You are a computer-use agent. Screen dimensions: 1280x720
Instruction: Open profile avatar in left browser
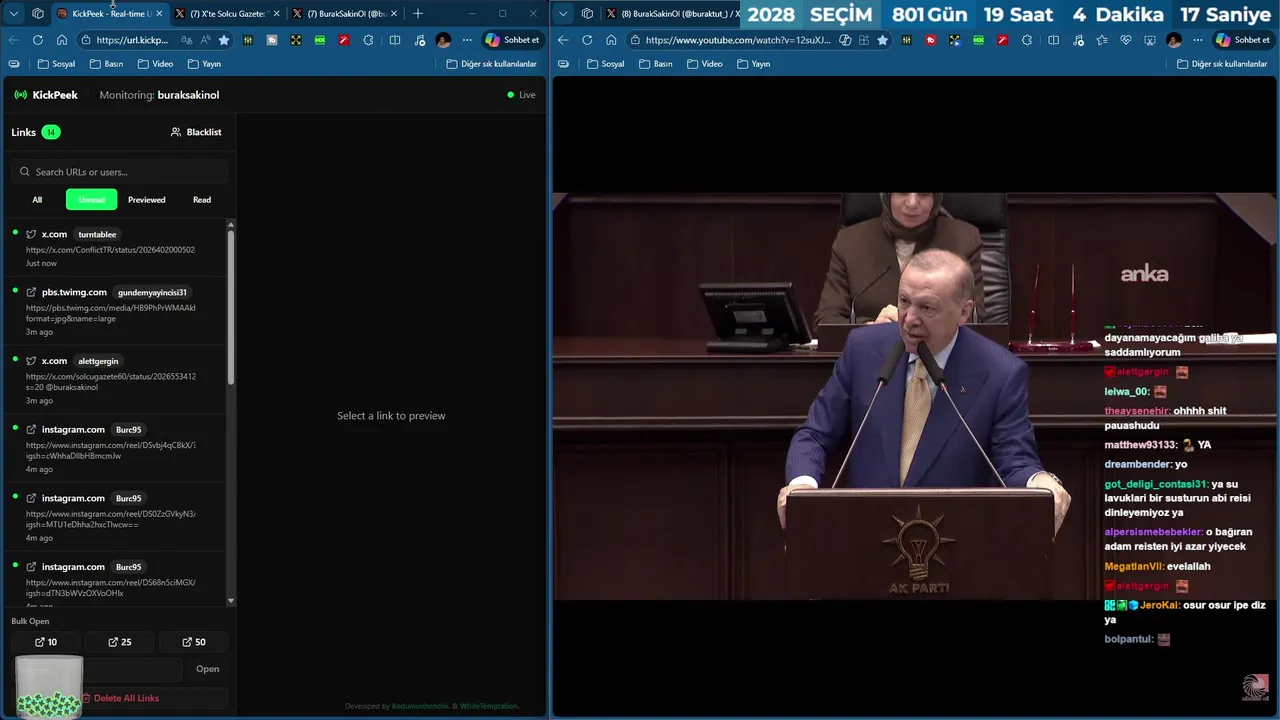(x=443, y=40)
